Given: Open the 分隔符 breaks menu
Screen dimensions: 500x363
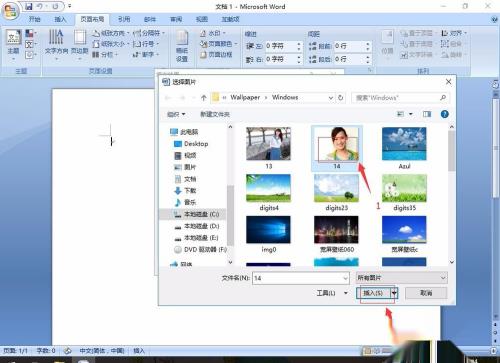Looking at the screenshot, I should [149, 33].
